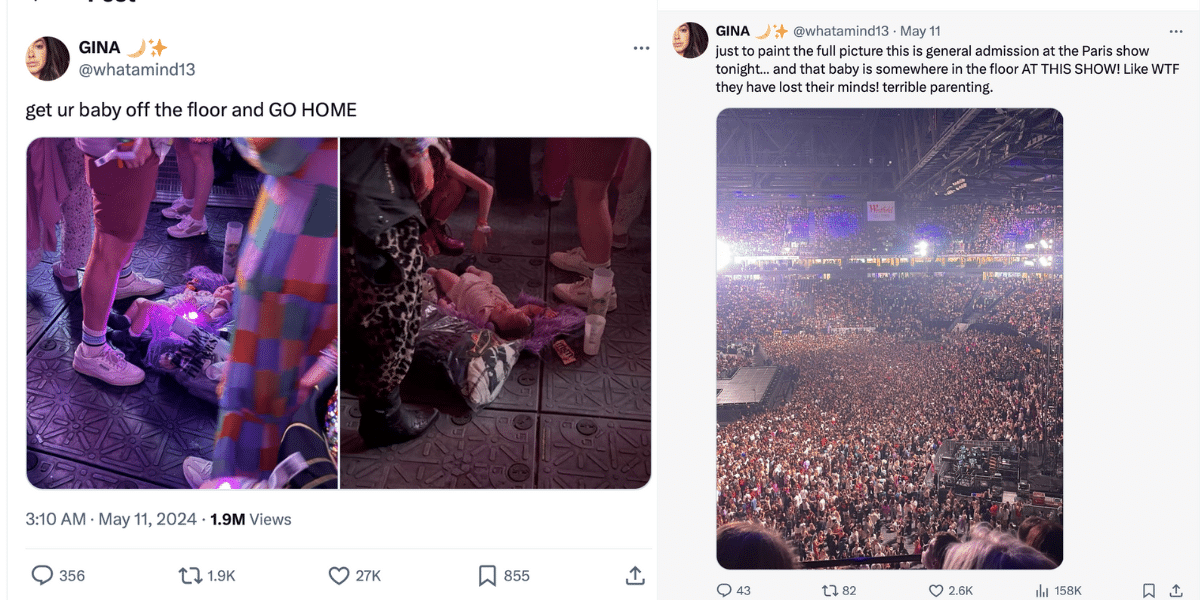Open the May 11 date link on the reply
Screen dimensions: 1200x600
tap(920, 31)
